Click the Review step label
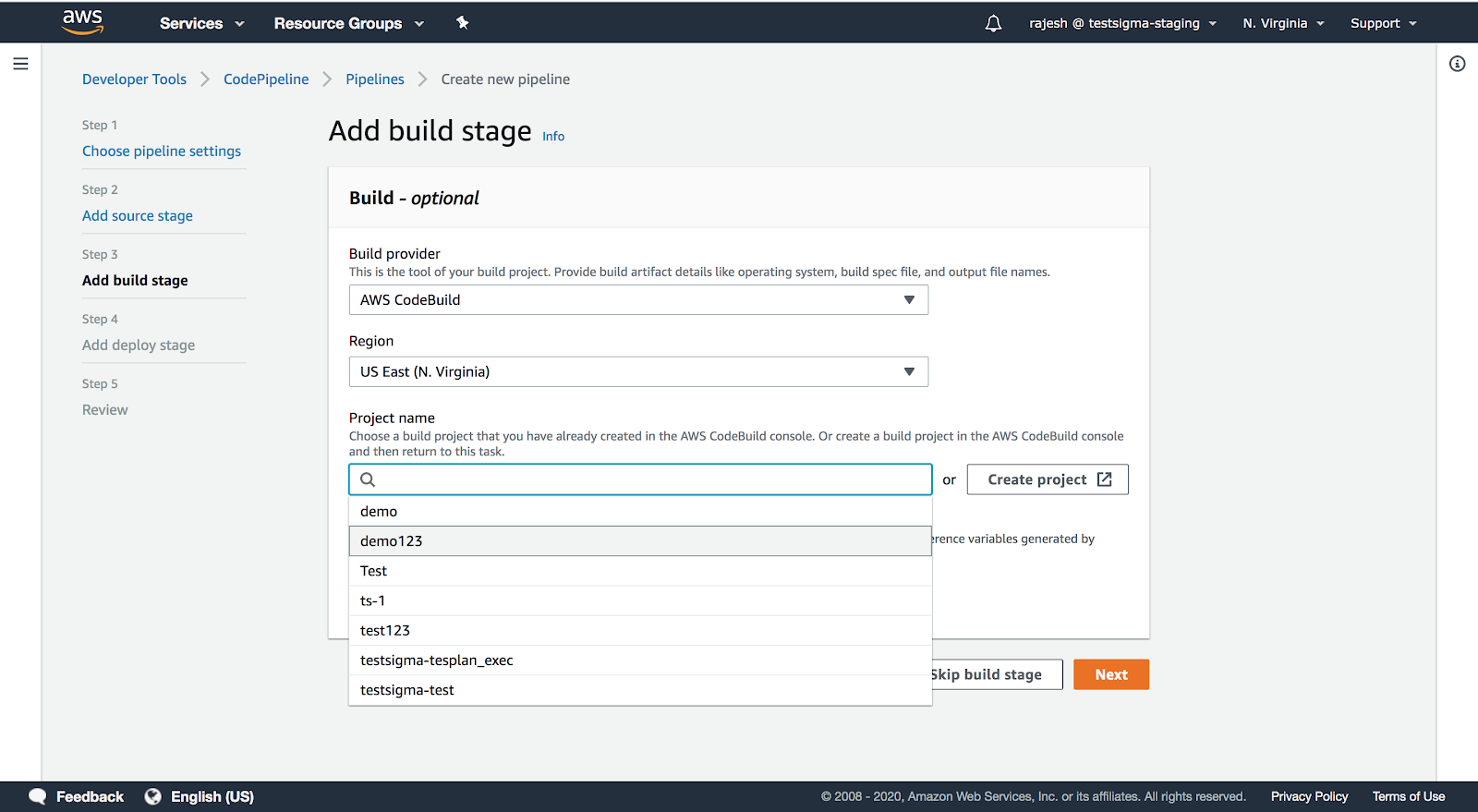 coord(105,410)
